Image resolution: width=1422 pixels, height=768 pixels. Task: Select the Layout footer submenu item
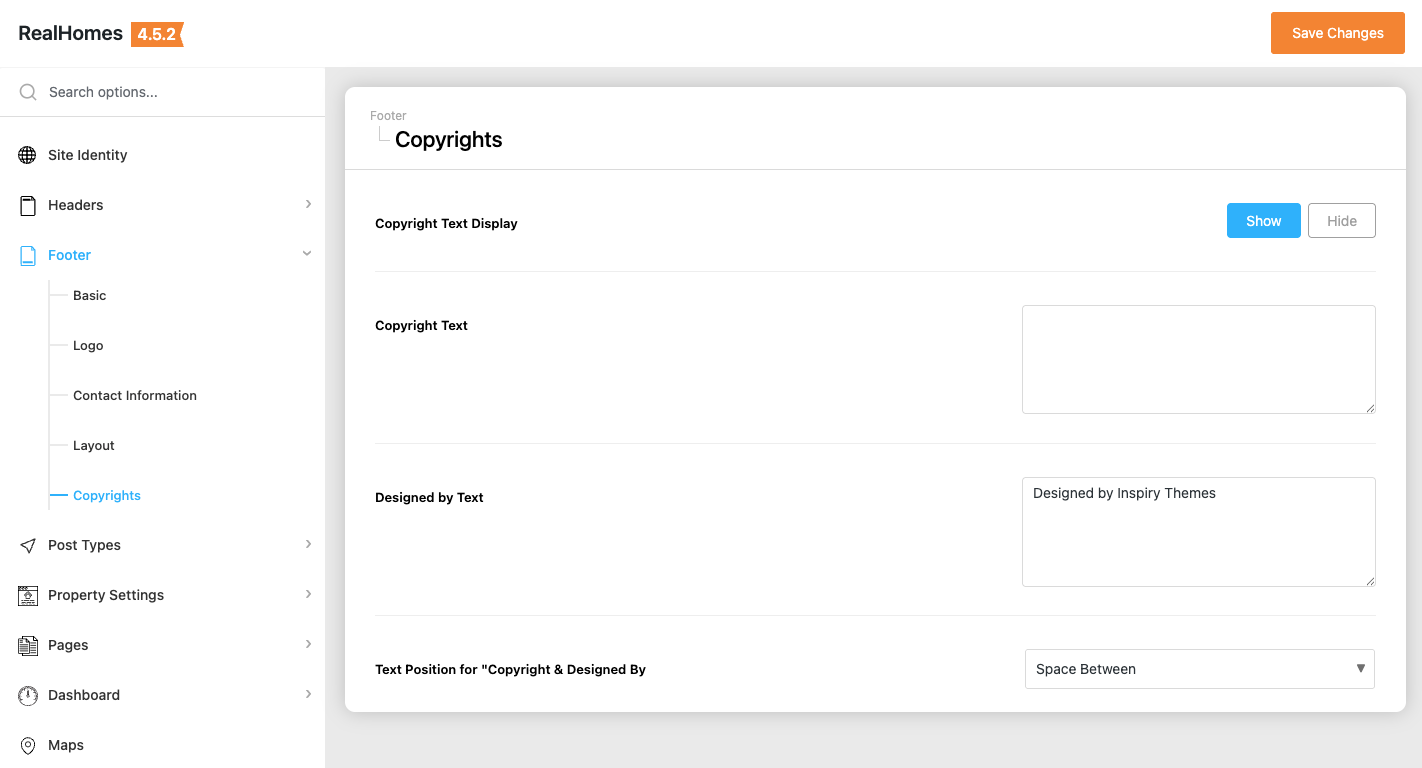coord(94,445)
